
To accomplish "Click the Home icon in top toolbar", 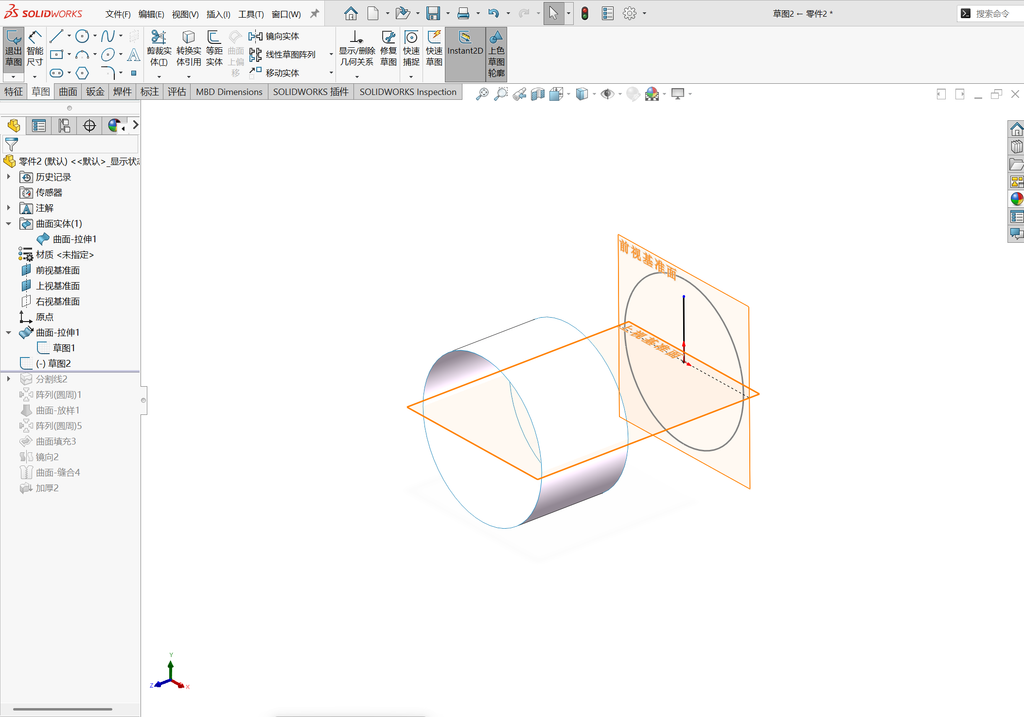I will (x=351, y=13).
